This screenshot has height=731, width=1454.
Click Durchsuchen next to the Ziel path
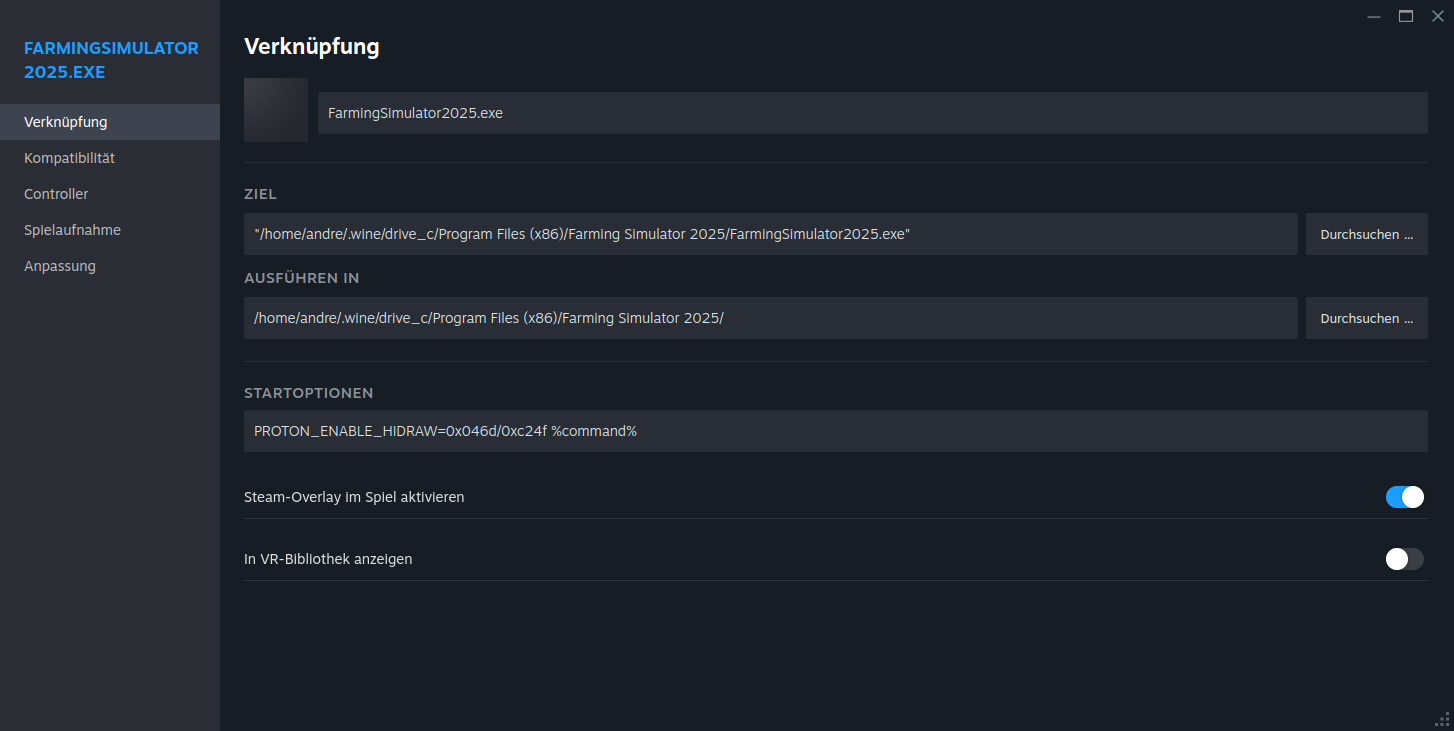click(x=1366, y=234)
